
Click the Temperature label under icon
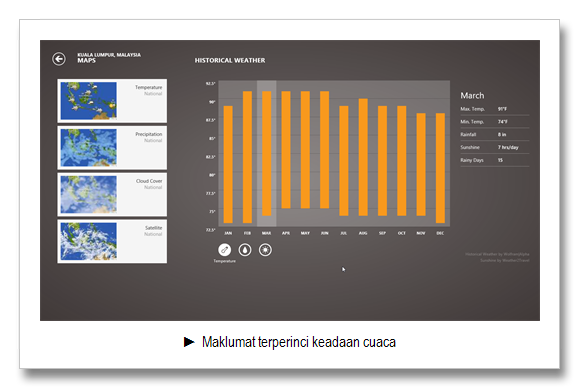225,261
